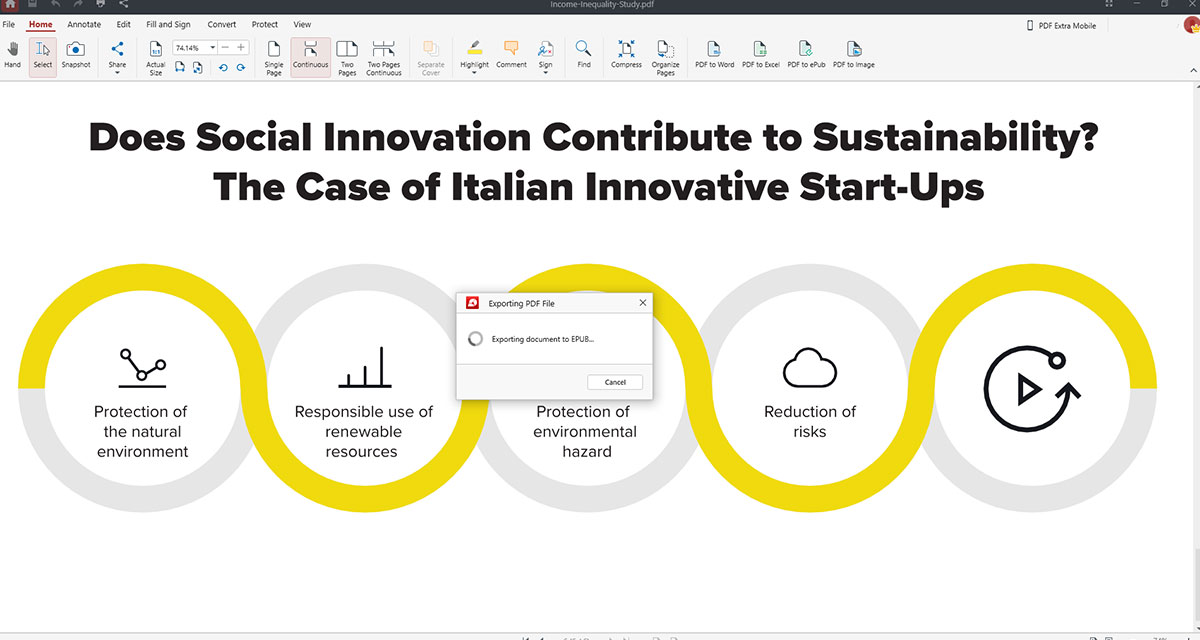This screenshot has height=640, width=1200.
Task: Click the PDF to Excel icon
Action: pyautogui.click(x=760, y=54)
